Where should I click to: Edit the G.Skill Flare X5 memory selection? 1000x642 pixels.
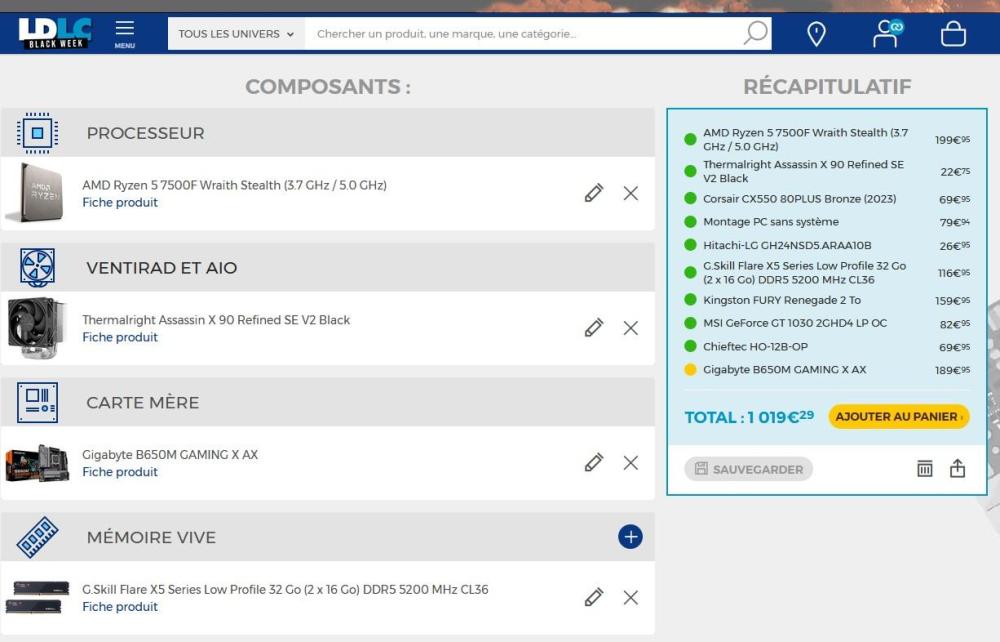pyautogui.click(x=594, y=597)
